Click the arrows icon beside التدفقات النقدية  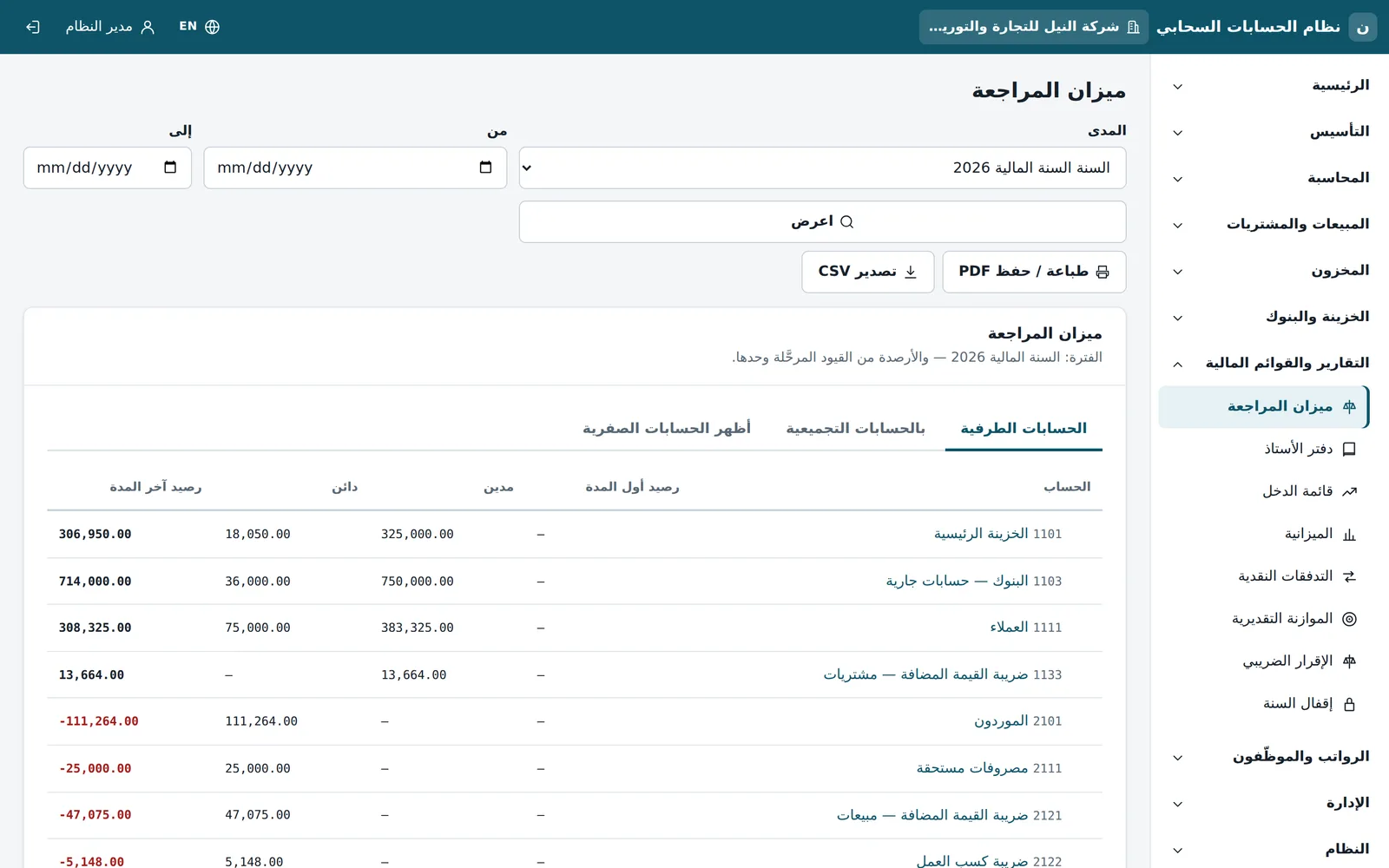coord(1349,576)
